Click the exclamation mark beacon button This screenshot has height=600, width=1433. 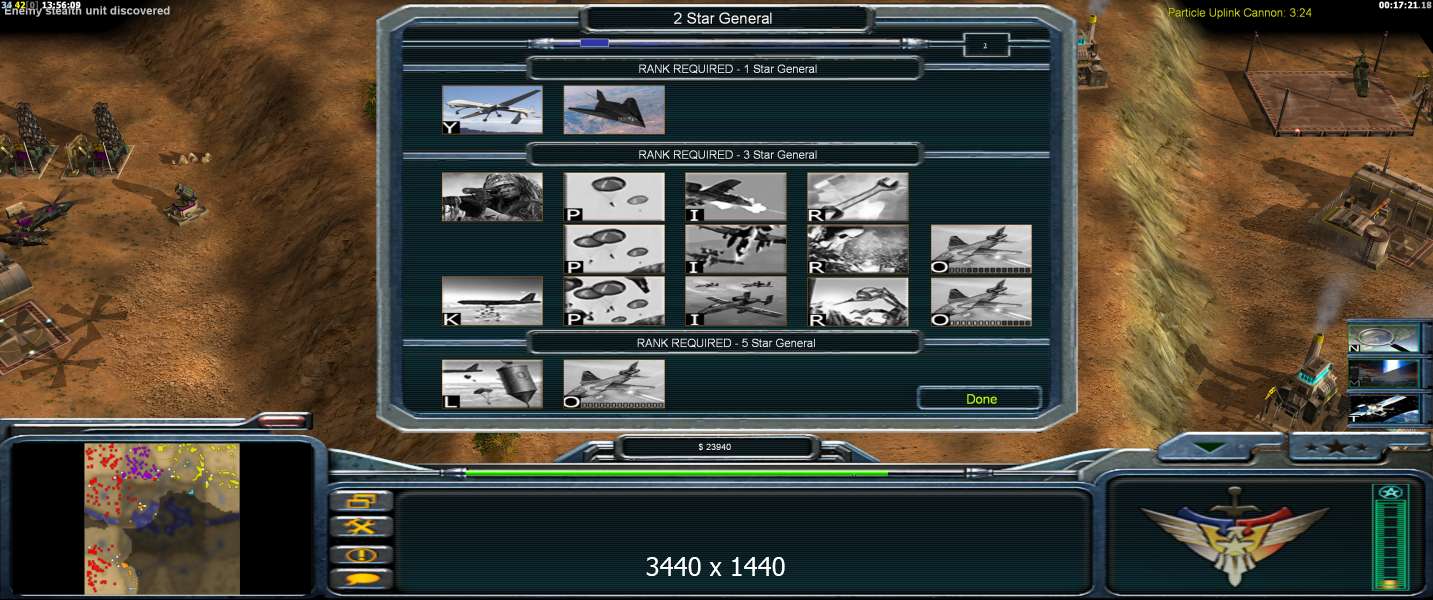point(361,554)
